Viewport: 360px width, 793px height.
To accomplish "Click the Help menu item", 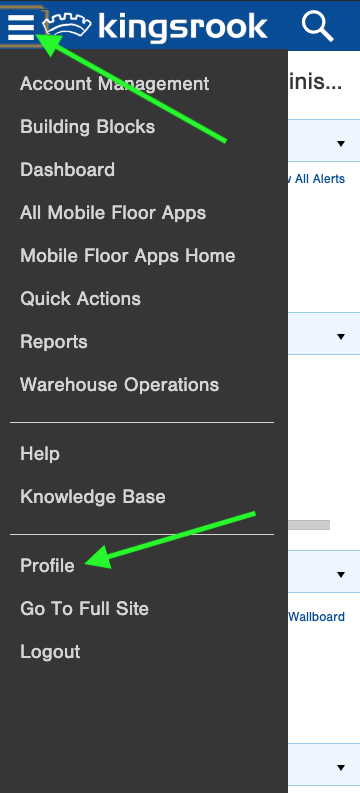I will tap(40, 454).
